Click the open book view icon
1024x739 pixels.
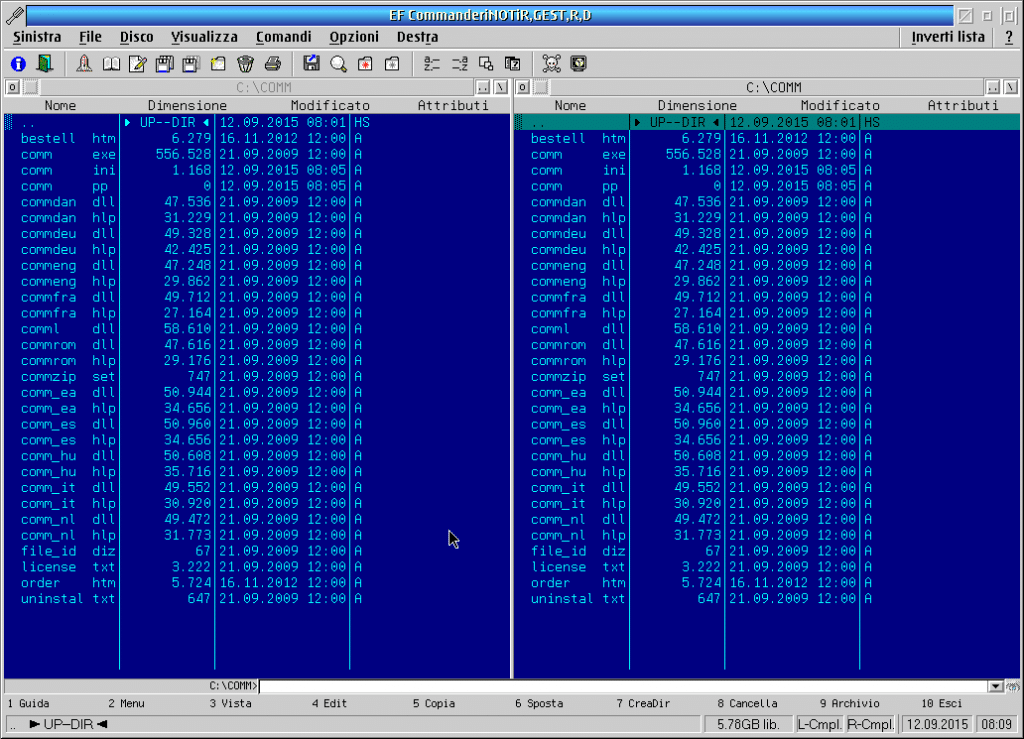point(111,64)
